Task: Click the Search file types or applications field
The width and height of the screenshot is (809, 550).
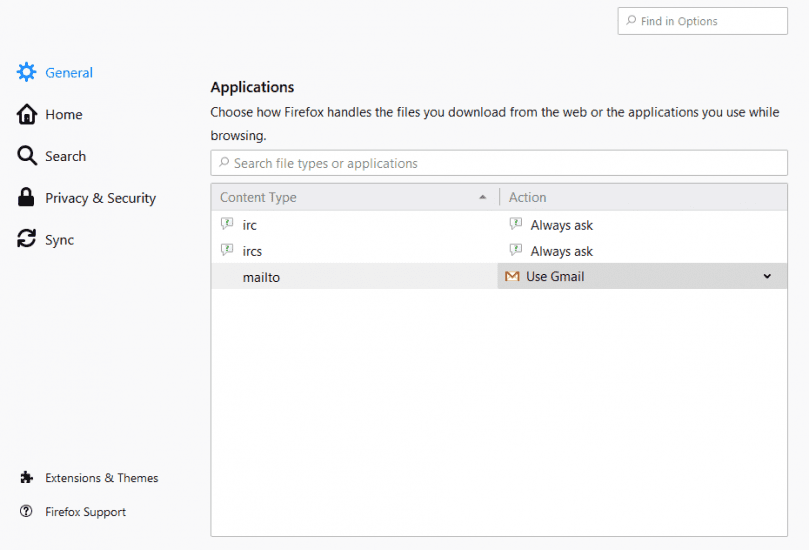Action: [500, 163]
